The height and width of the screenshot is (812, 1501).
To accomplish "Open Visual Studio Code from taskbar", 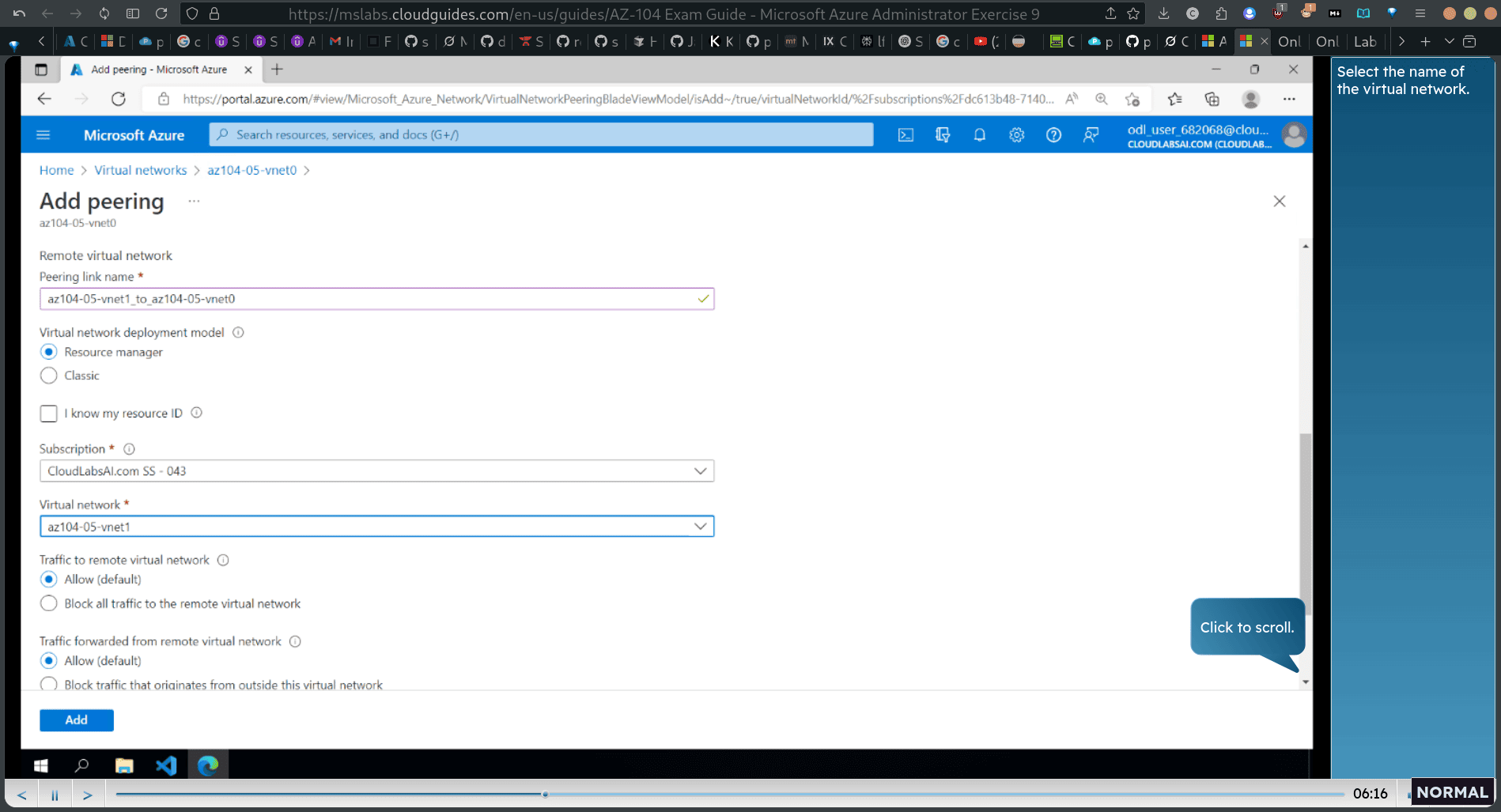I will click(x=166, y=765).
